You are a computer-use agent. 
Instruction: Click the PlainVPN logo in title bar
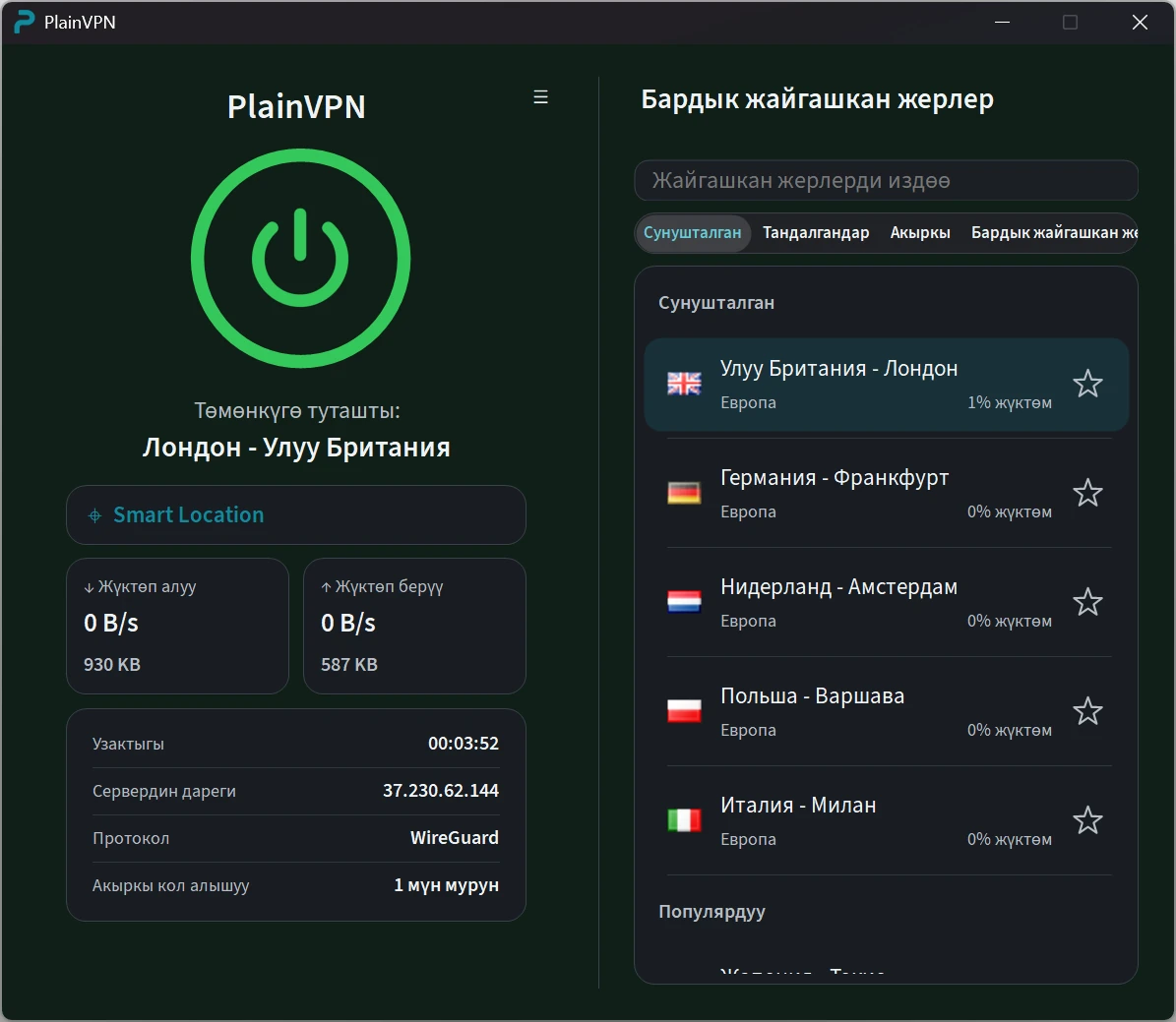pos(25,22)
